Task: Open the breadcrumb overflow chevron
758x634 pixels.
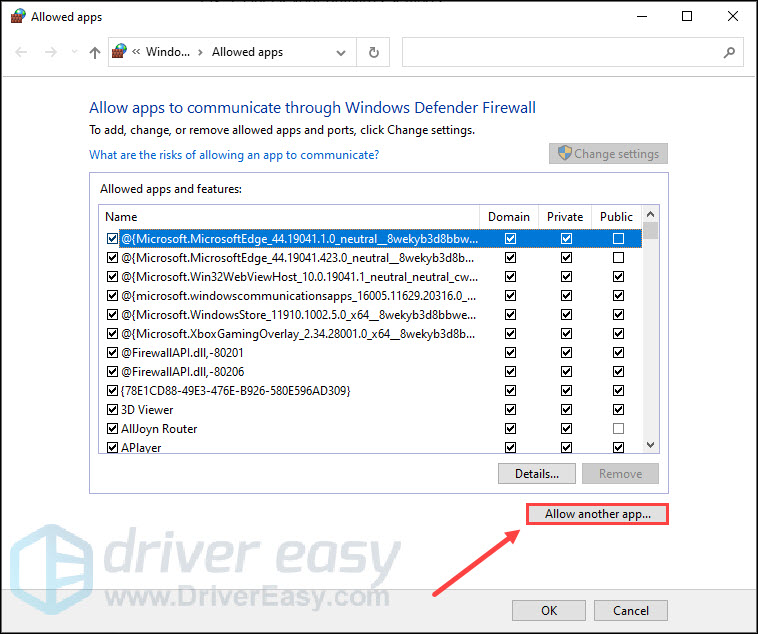Action: pos(136,52)
